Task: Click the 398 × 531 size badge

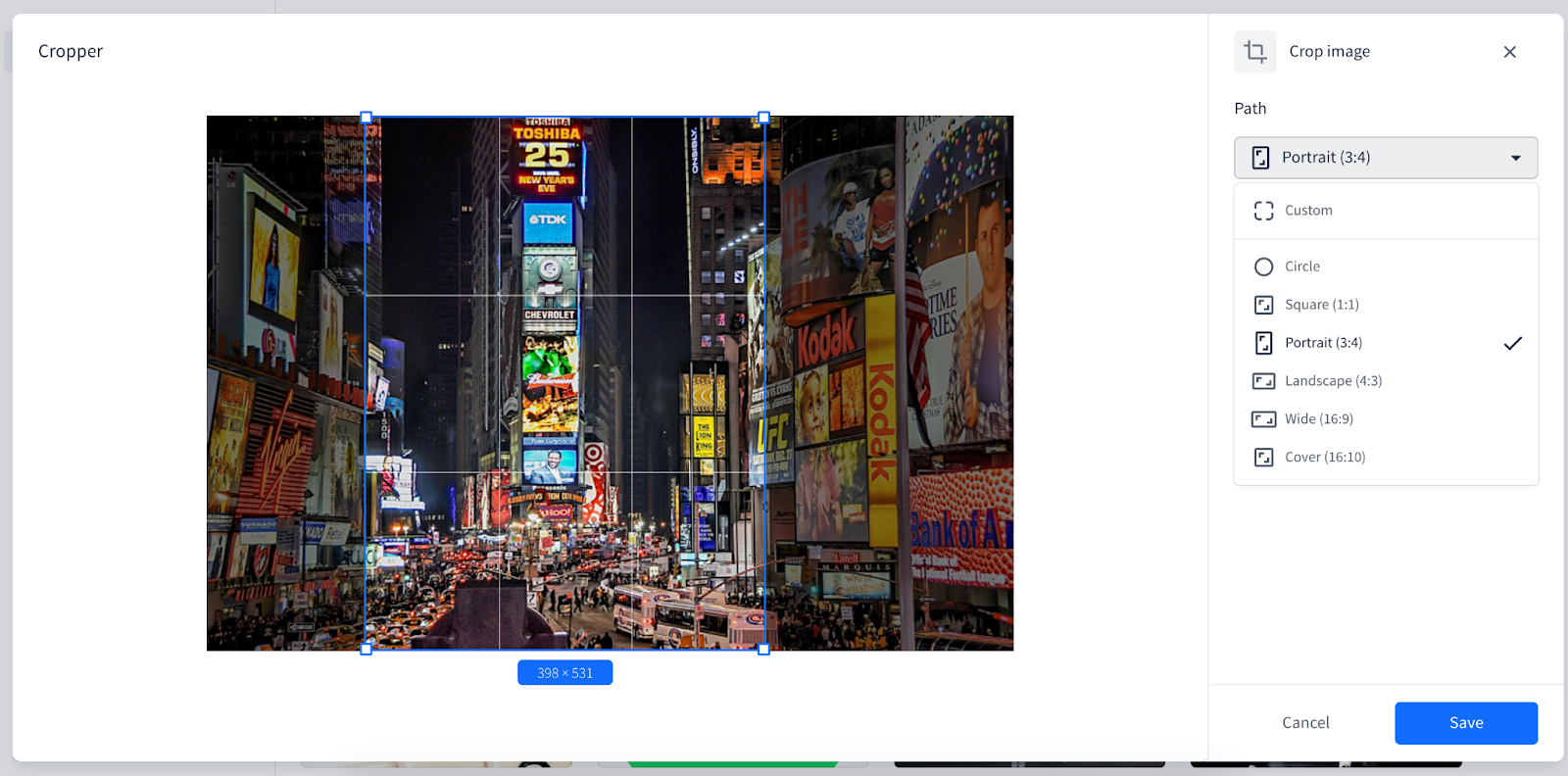Action: click(565, 673)
